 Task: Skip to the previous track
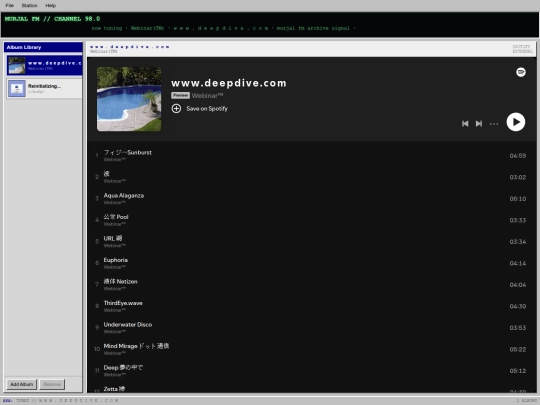[465, 124]
